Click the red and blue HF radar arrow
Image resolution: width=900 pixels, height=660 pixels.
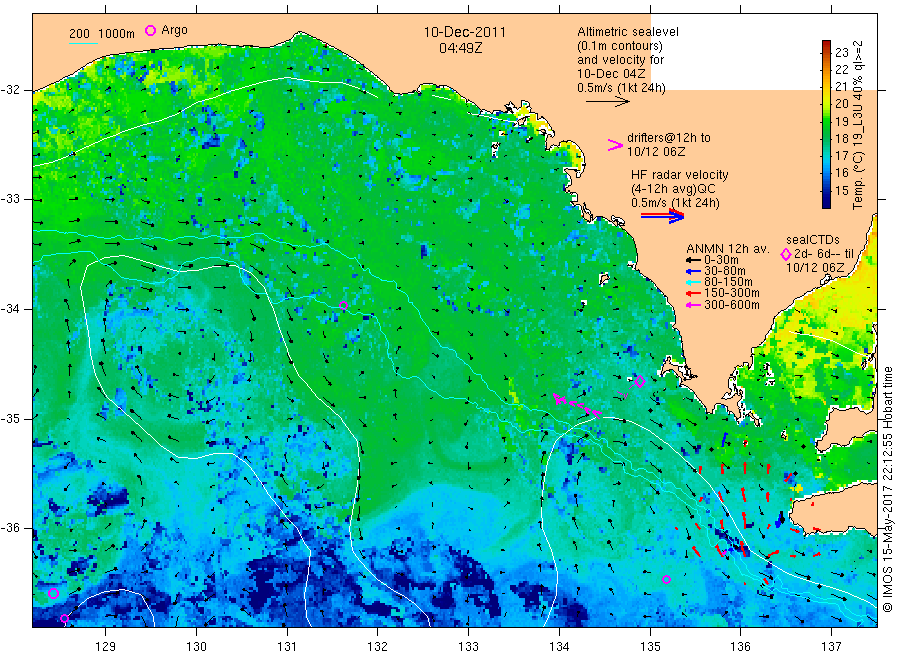tap(662, 216)
